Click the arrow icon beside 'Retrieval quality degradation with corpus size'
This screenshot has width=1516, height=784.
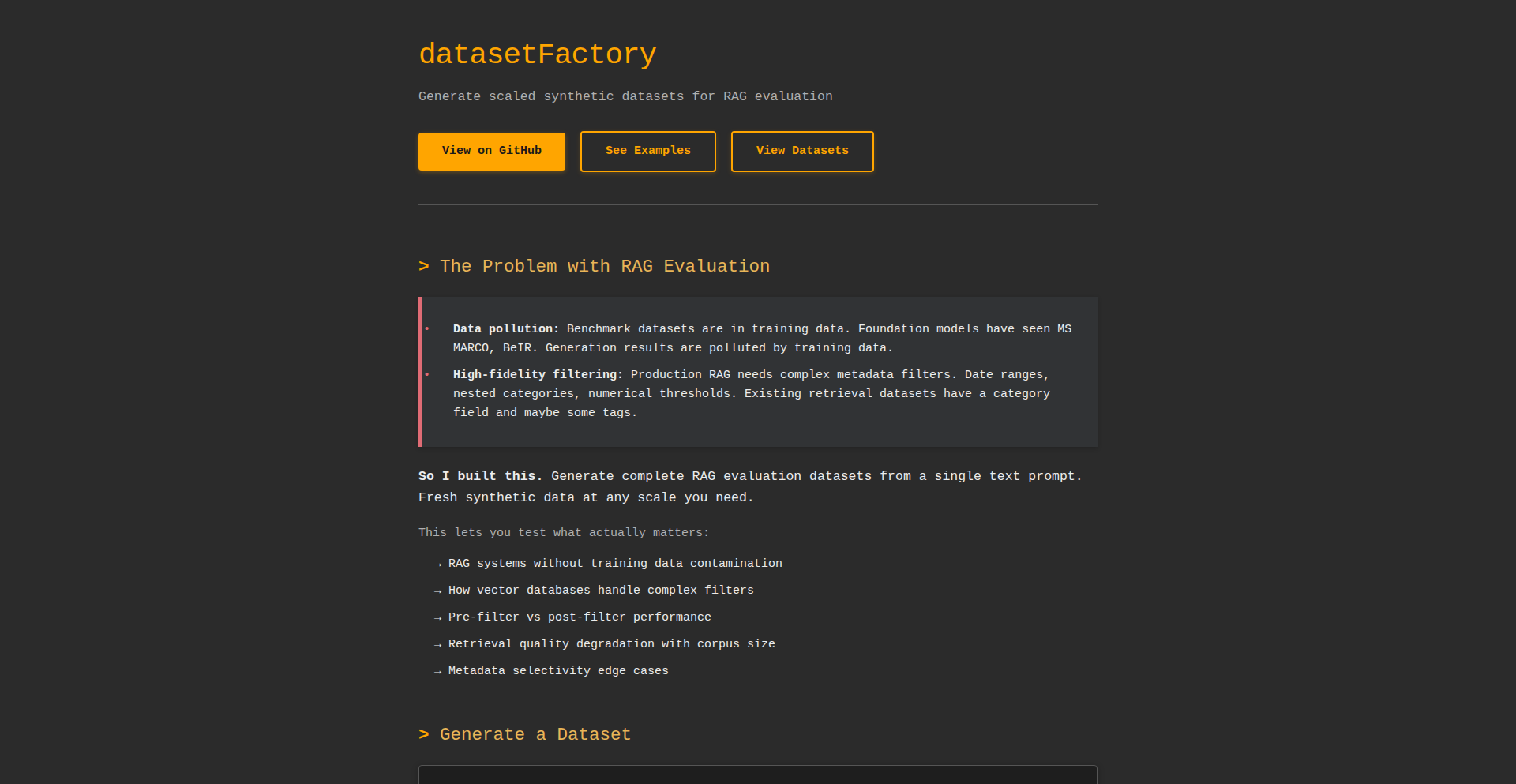pos(437,644)
